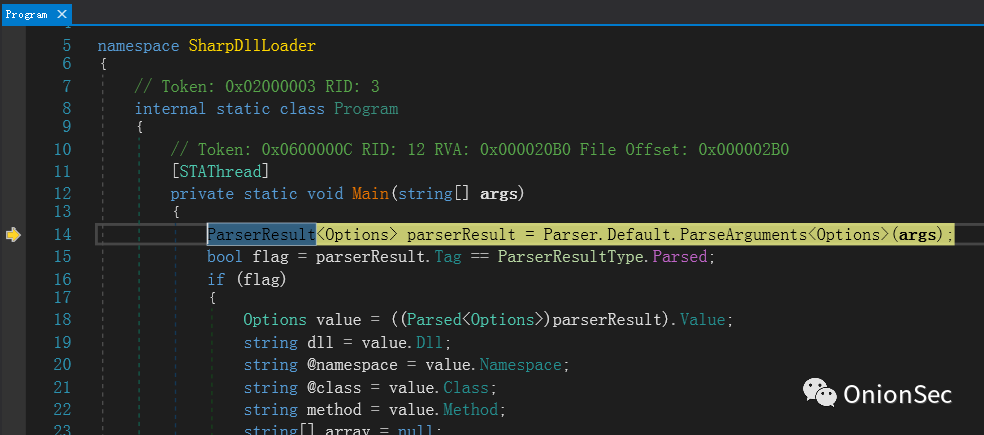Select the SharpDllLoader namespace name
The height and width of the screenshot is (435, 984).
(x=252, y=46)
